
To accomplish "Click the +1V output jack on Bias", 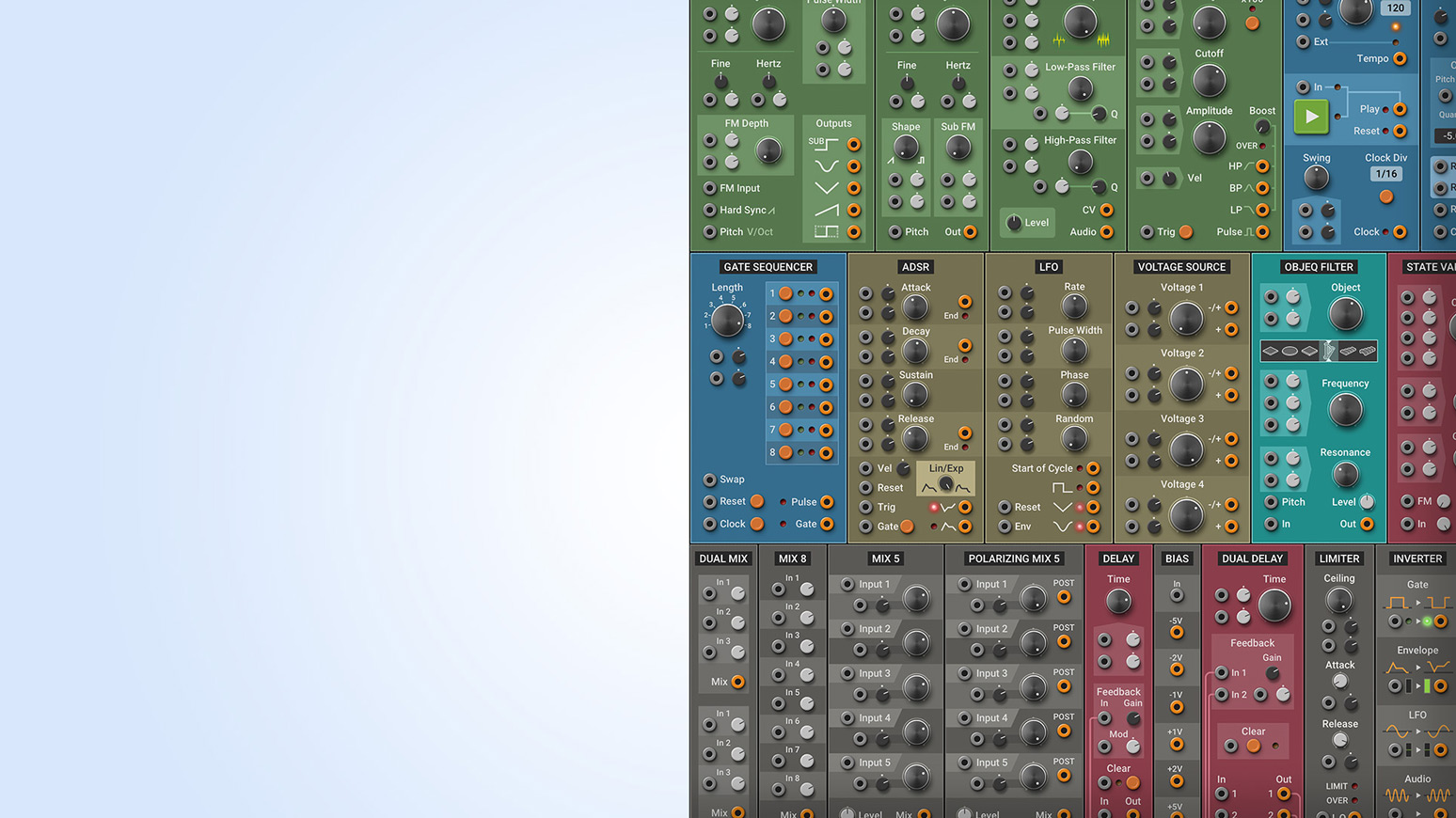I will (x=1177, y=744).
